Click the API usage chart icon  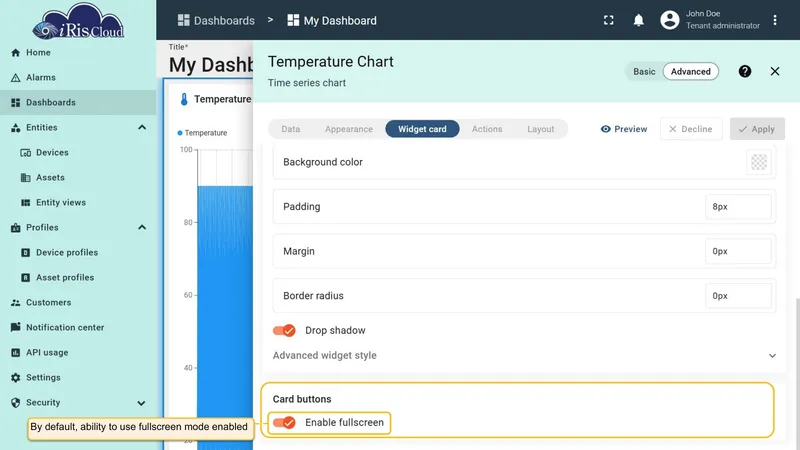(x=15, y=353)
